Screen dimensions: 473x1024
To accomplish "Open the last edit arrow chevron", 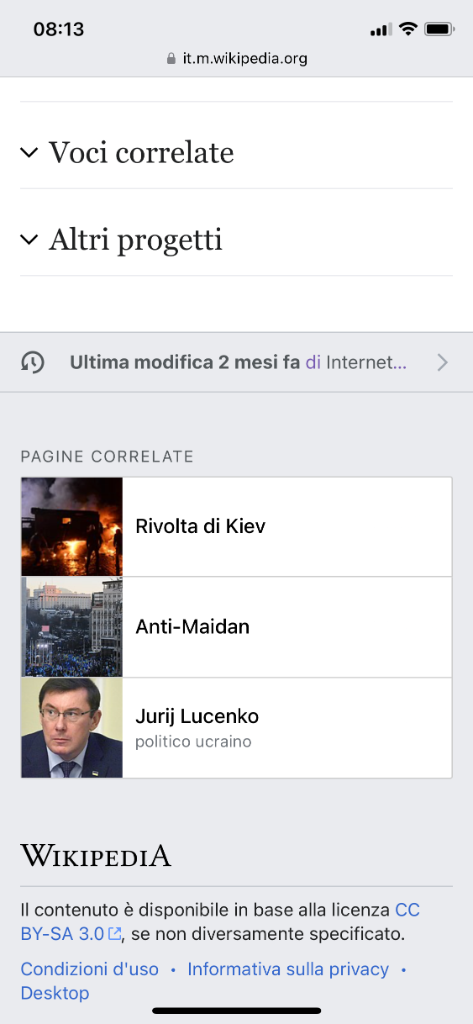I will (442, 362).
